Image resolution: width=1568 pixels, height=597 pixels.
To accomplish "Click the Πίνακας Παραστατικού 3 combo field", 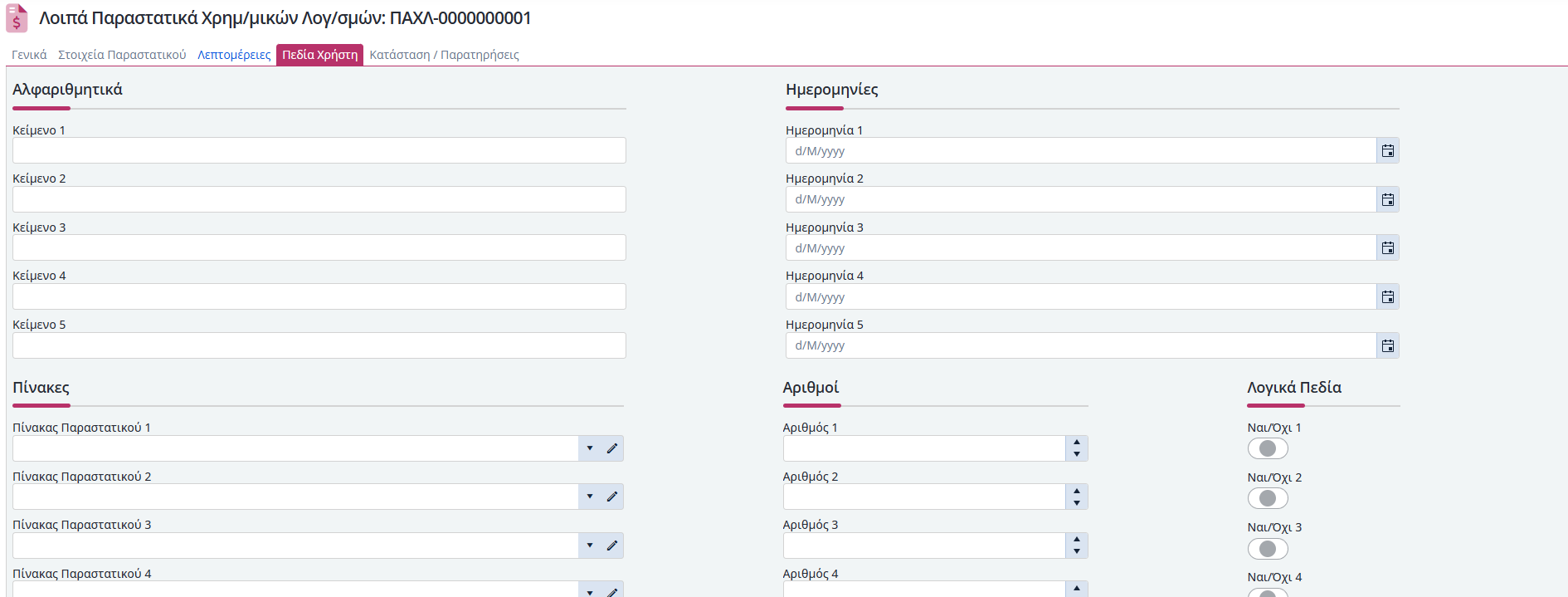I will click(295, 546).
